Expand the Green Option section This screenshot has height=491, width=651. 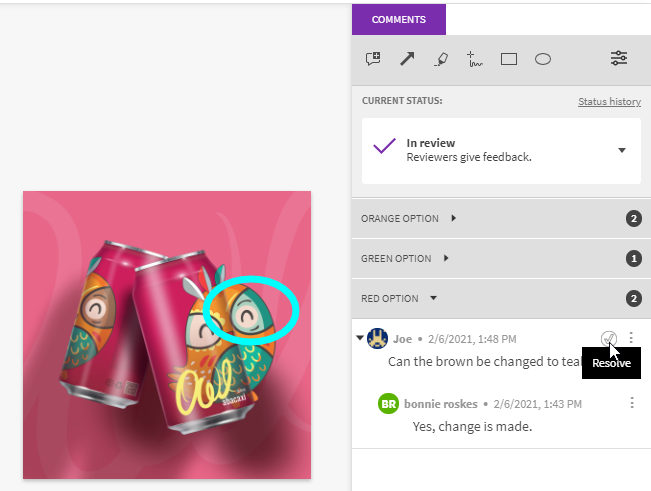click(446, 258)
